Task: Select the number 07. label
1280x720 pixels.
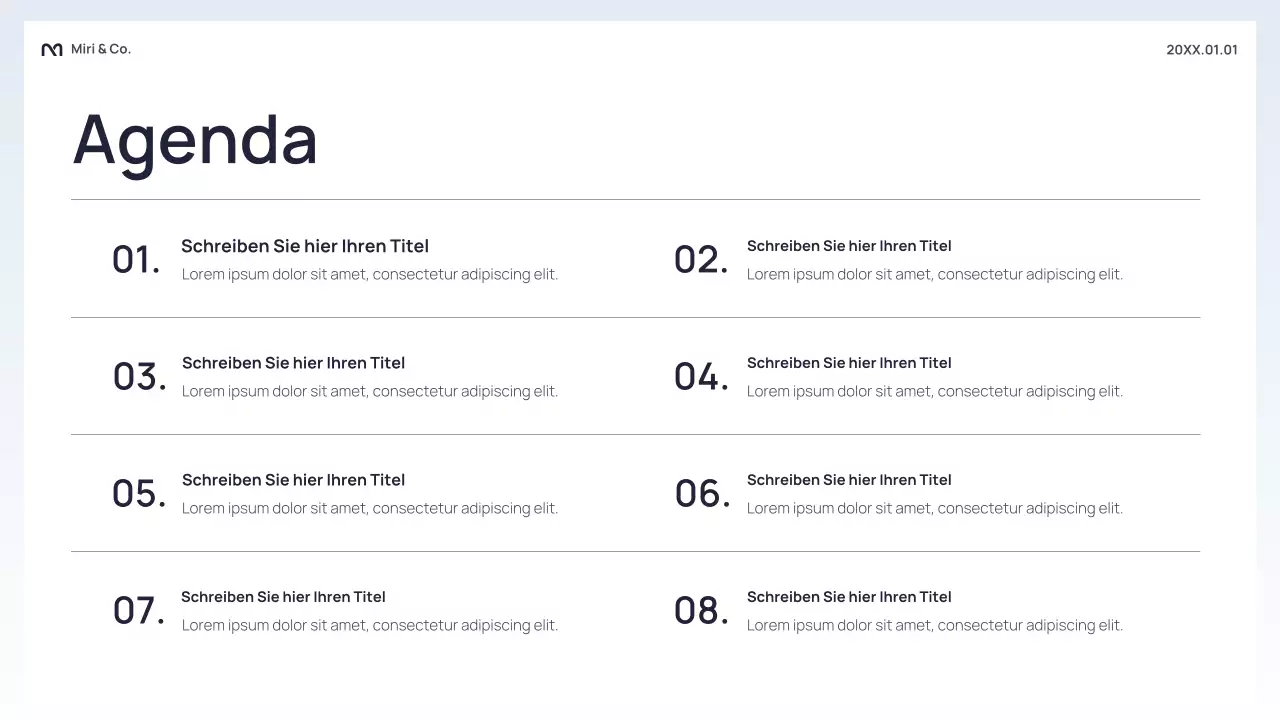Action: click(x=139, y=611)
